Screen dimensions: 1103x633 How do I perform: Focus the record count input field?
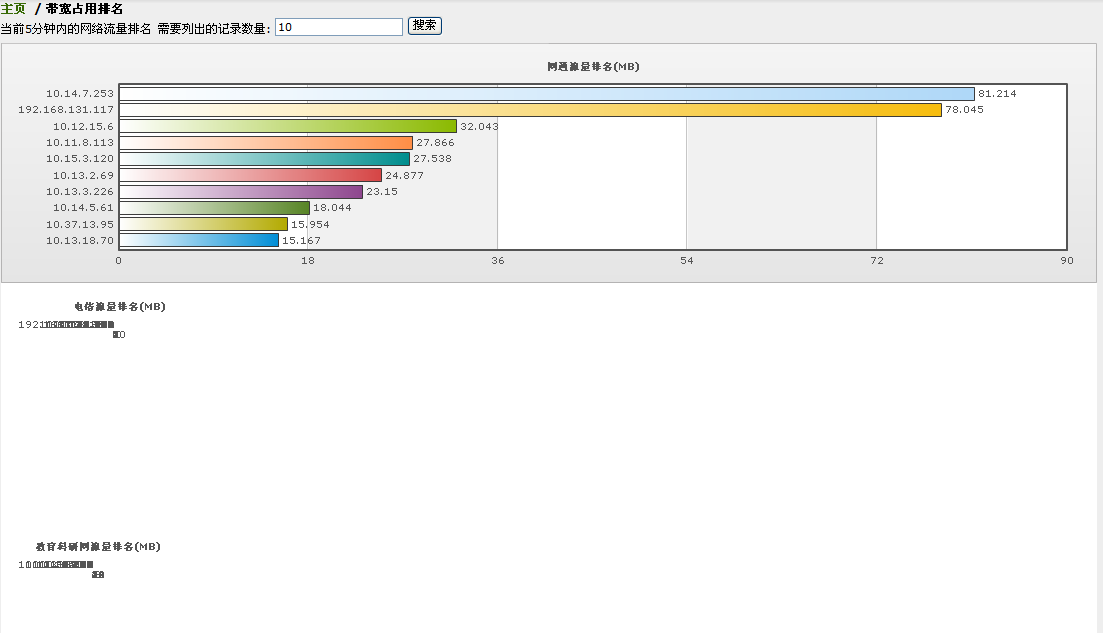click(x=338, y=27)
